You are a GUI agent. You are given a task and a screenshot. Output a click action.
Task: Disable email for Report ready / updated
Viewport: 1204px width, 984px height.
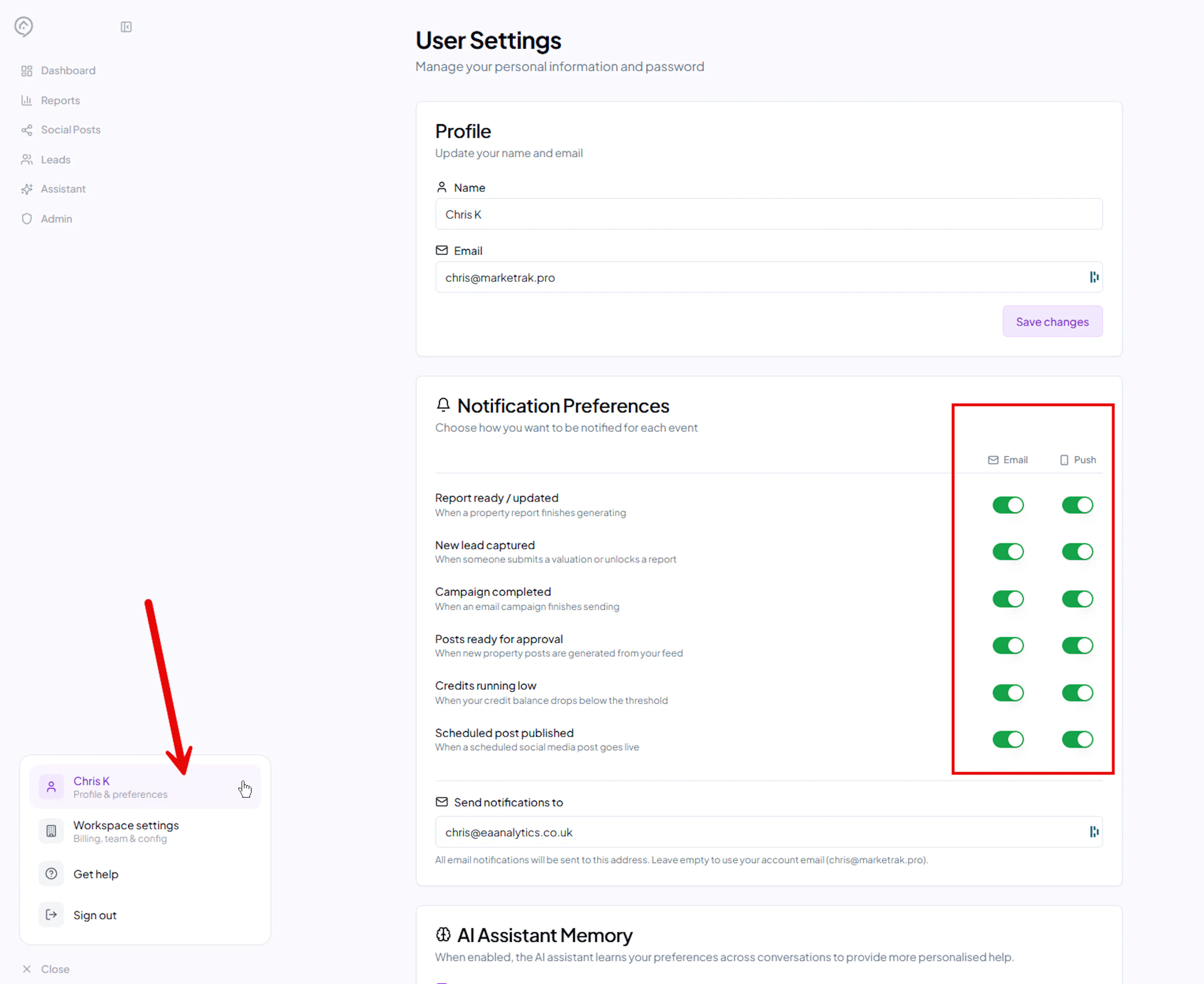1007,505
